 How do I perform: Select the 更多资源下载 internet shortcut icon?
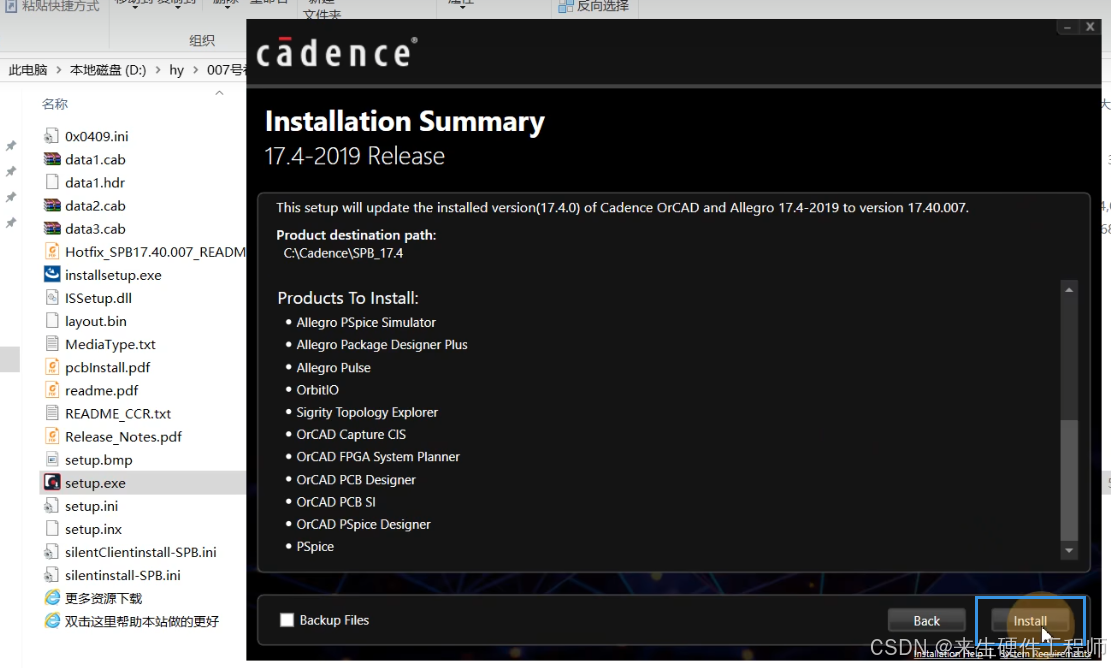pyautogui.click(x=52, y=598)
